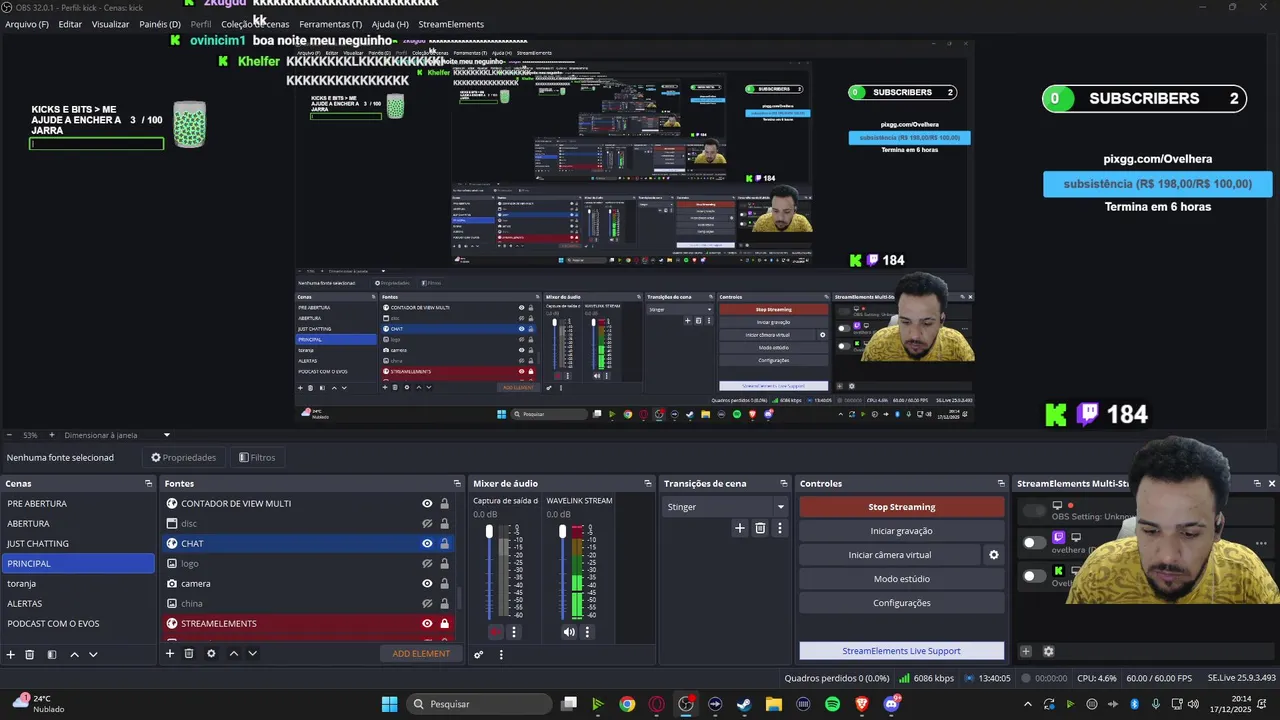1280x720 pixels.
Task: Undock the Controles panel
Action: tap(1001, 484)
